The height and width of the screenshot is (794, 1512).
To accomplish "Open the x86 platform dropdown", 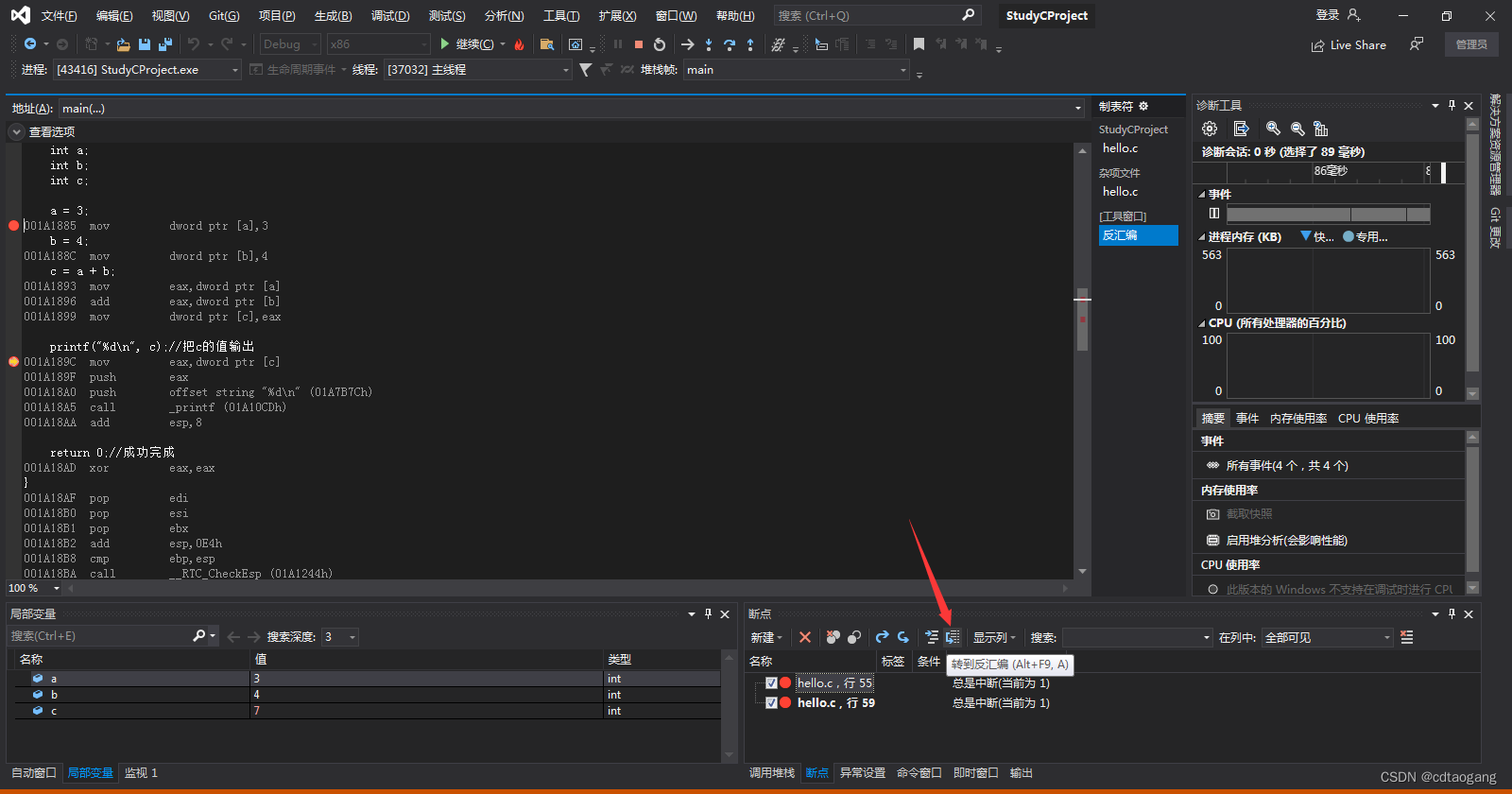I will (x=378, y=44).
